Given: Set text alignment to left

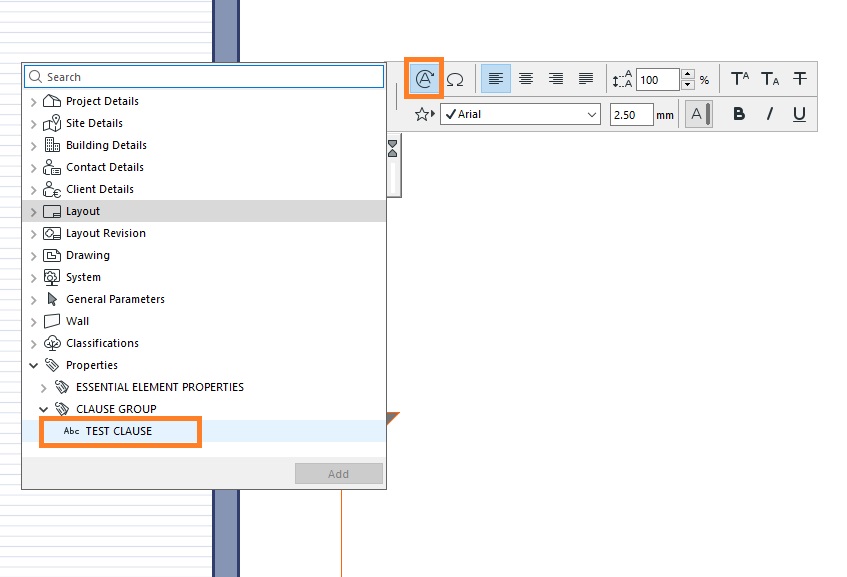Looking at the screenshot, I should point(495,79).
